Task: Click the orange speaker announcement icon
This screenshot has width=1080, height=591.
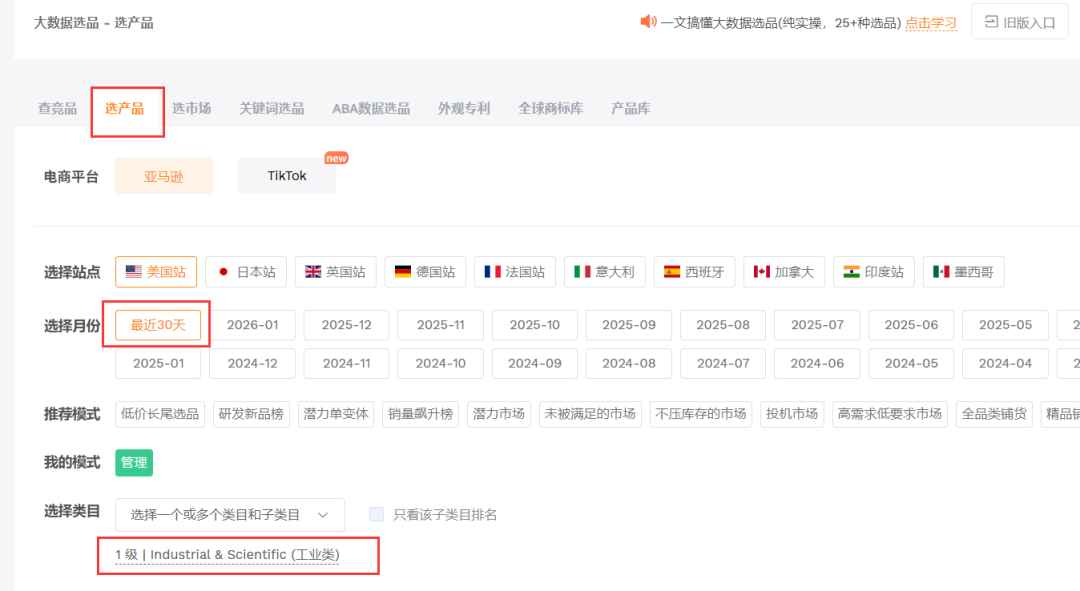Action: tap(649, 22)
